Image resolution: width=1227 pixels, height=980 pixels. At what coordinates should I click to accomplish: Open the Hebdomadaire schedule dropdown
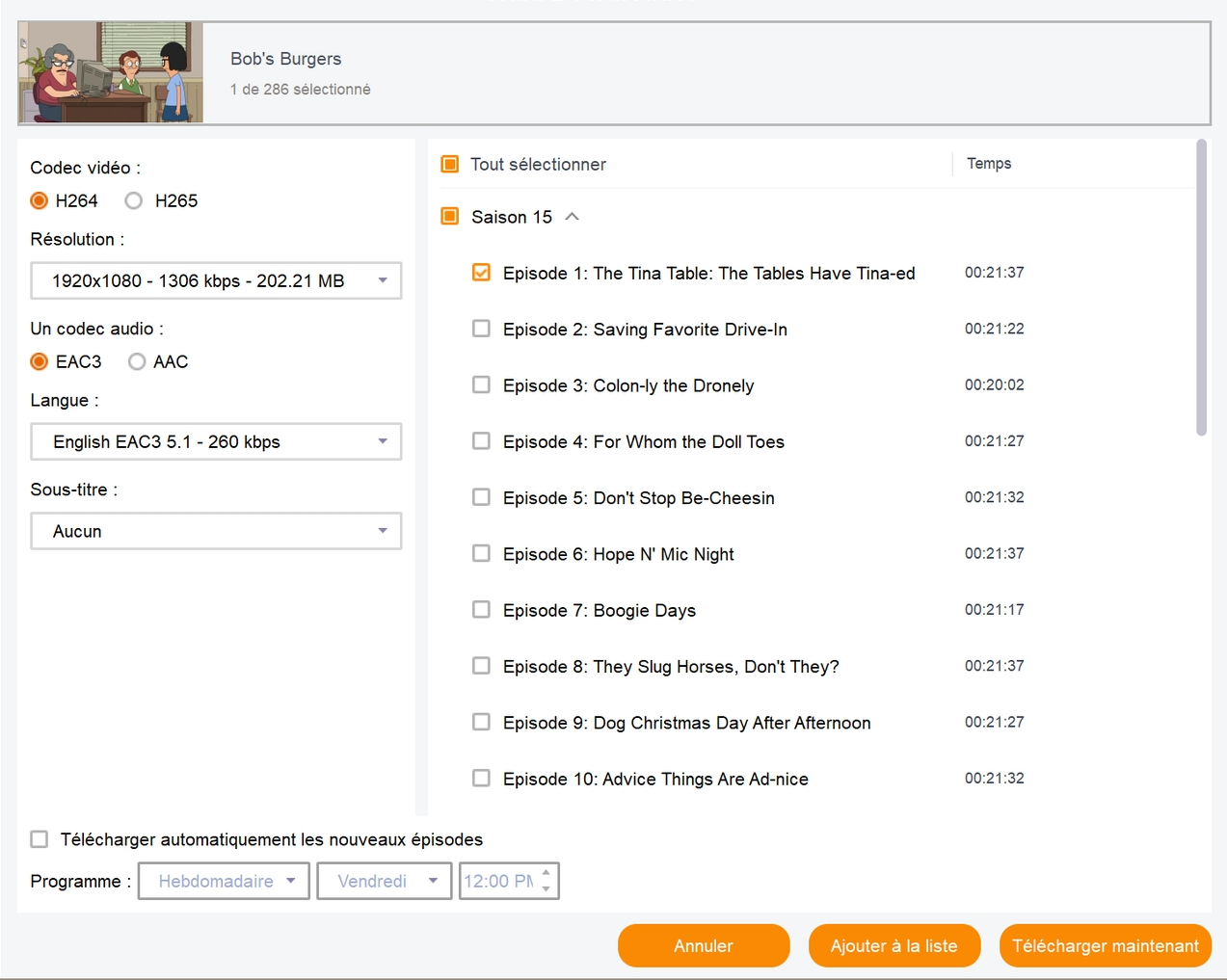pyautogui.click(x=224, y=881)
